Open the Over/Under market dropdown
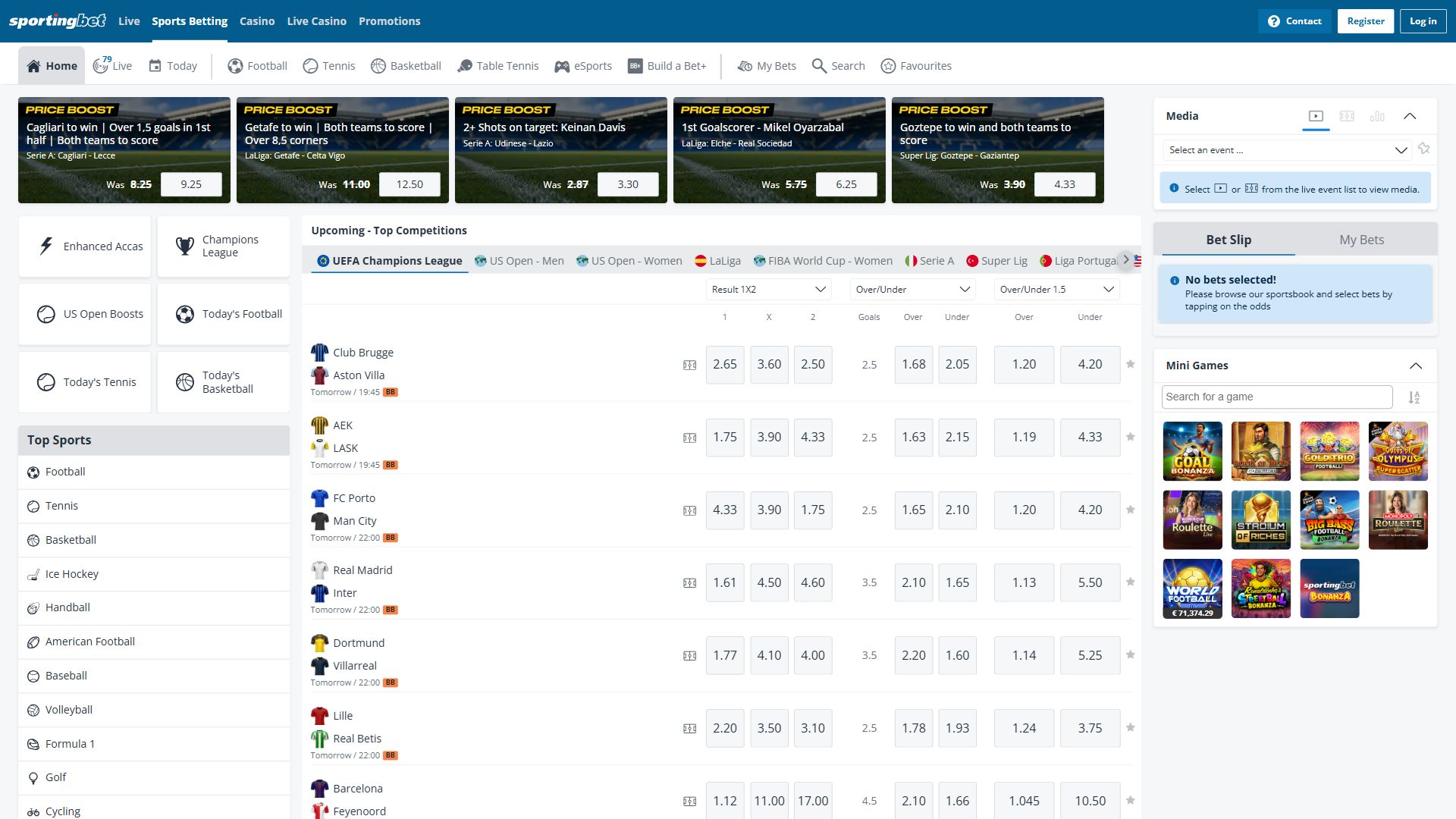The width and height of the screenshot is (1456, 819). (x=912, y=290)
